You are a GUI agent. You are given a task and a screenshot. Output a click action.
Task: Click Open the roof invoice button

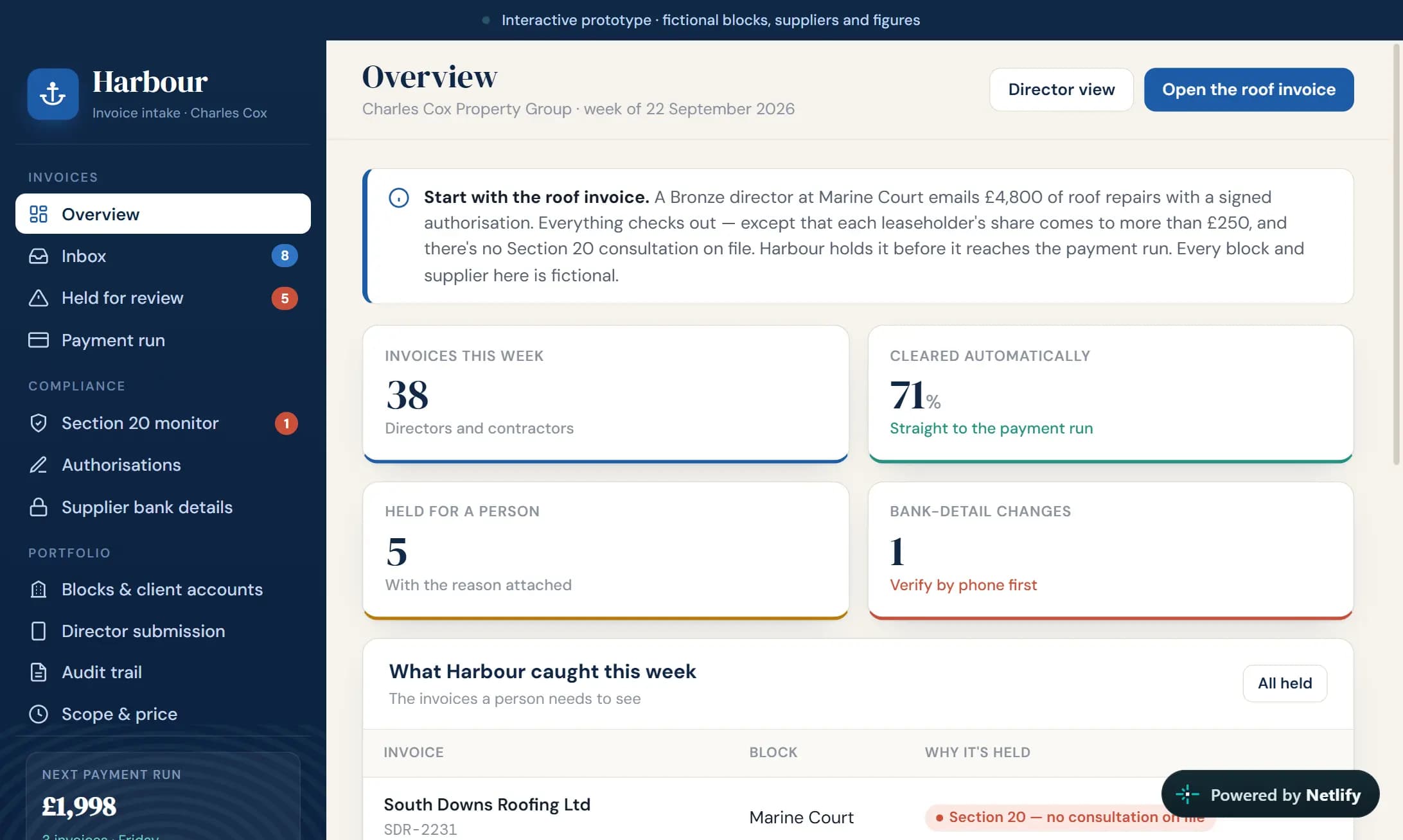(x=1249, y=89)
